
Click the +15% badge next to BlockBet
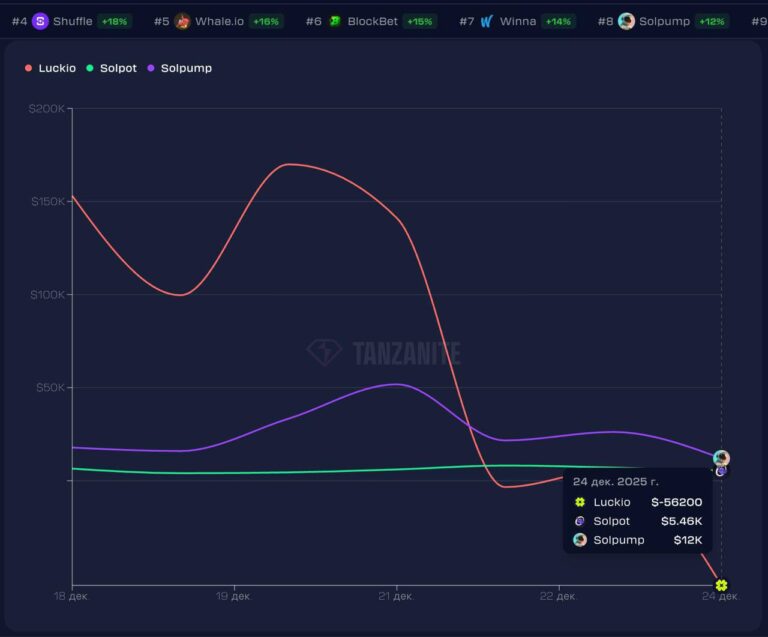point(420,22)
